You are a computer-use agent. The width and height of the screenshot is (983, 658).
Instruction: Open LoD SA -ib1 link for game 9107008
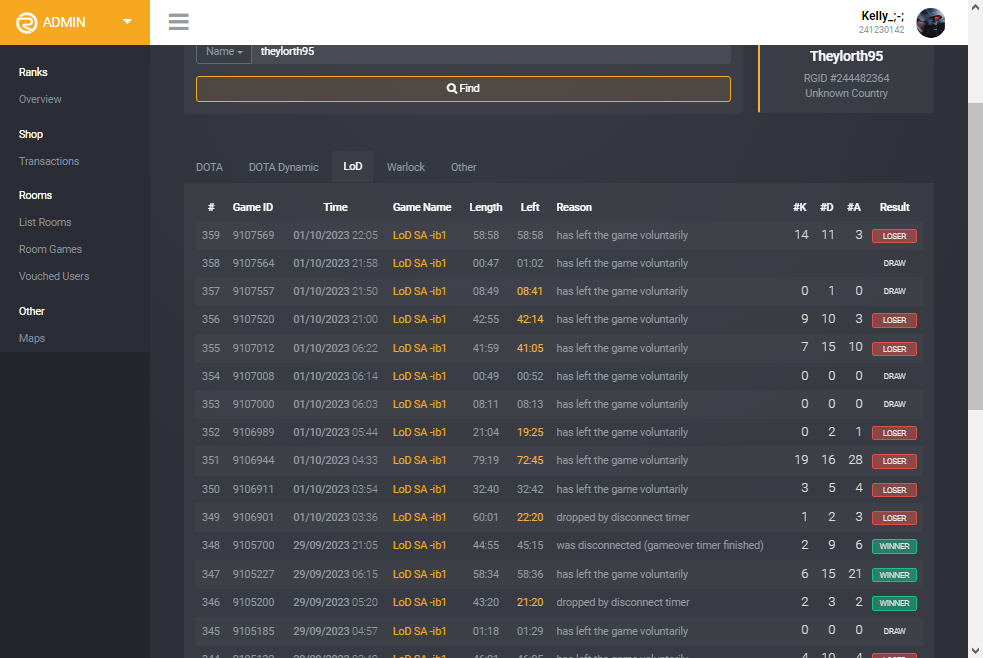coord(419,377)
